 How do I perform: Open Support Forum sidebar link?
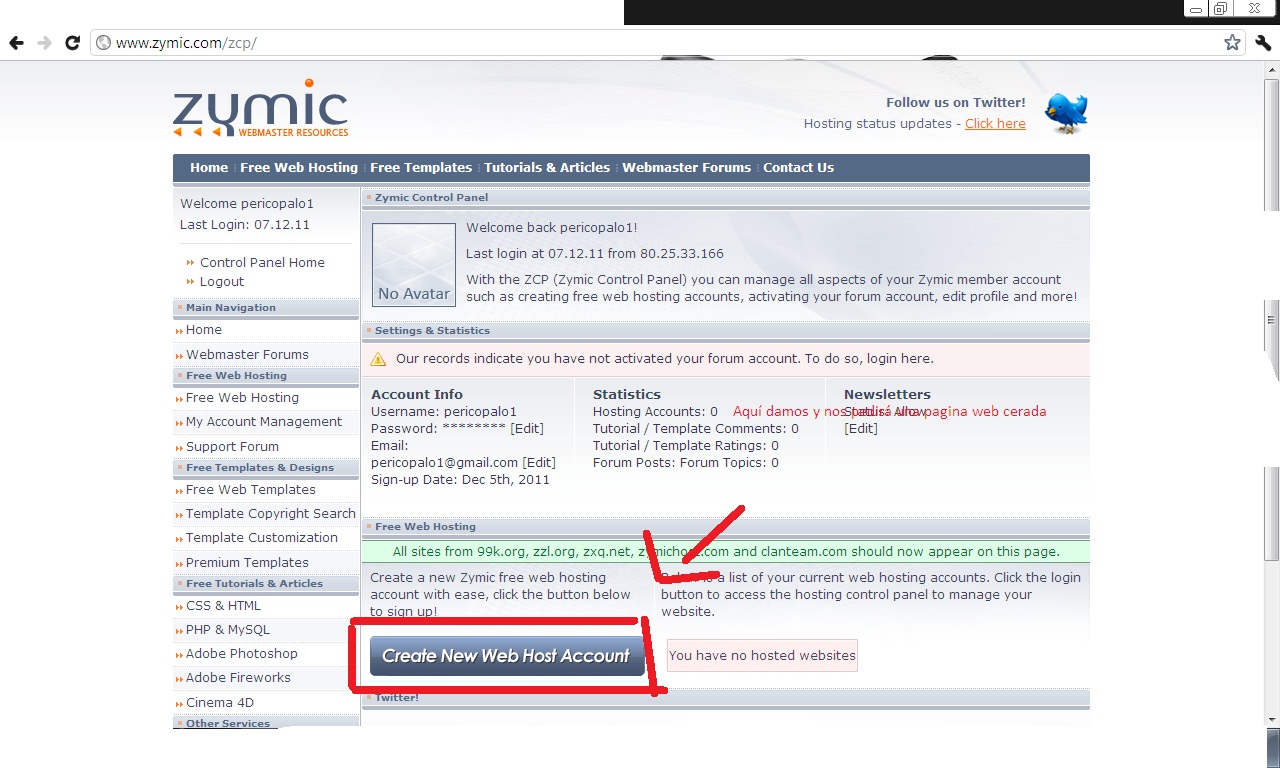(x=232, y=447)
